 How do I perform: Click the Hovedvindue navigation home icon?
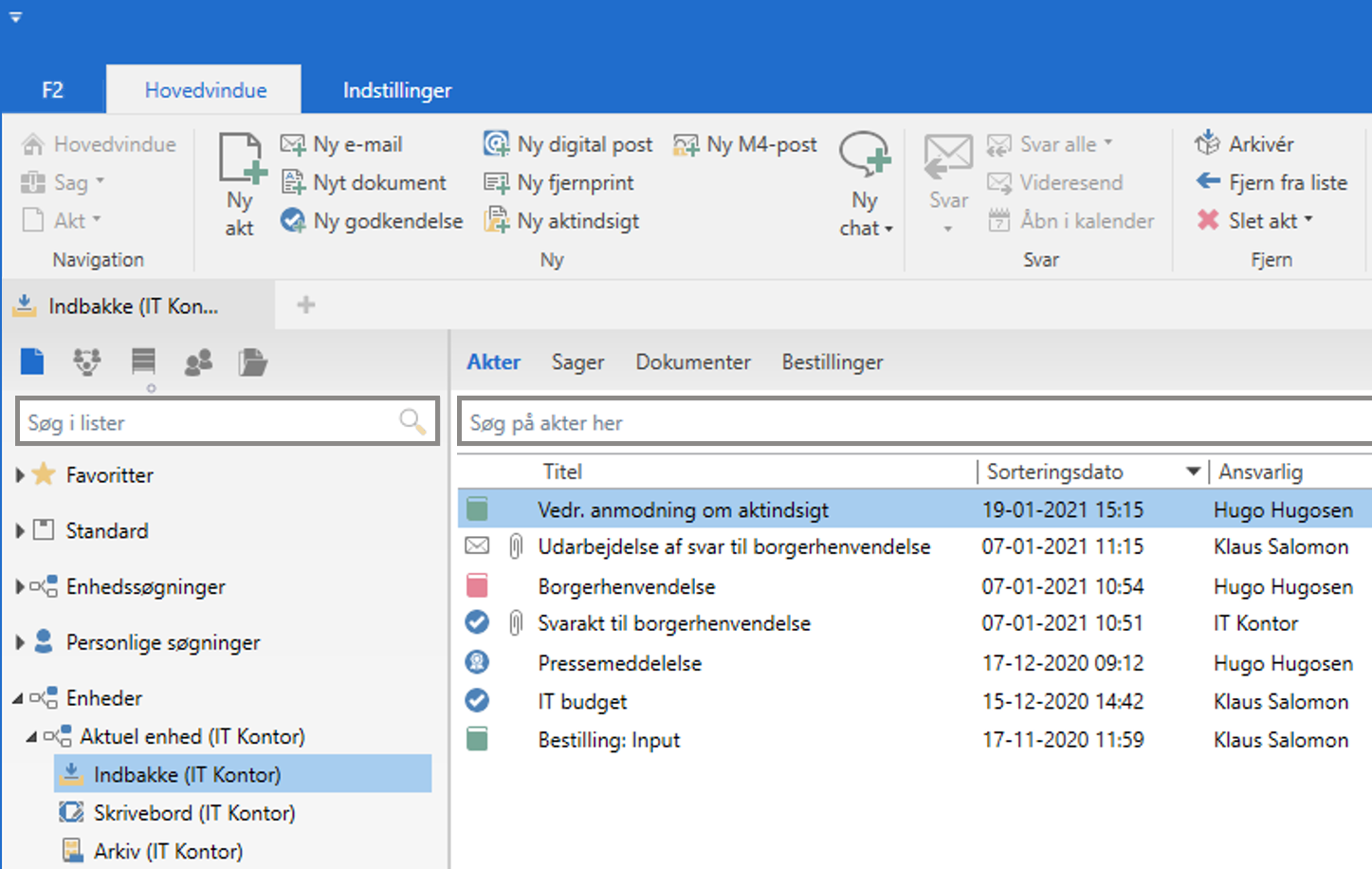click(x=33, y=144)
